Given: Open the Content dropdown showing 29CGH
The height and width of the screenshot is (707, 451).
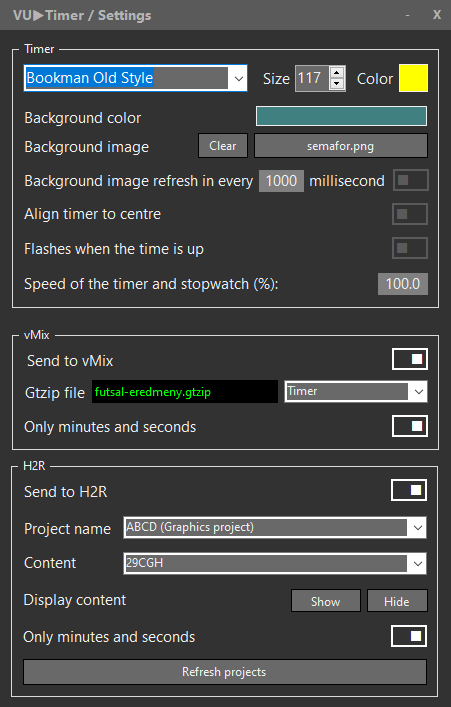Looking at the screenshot, I should [275, 563].
